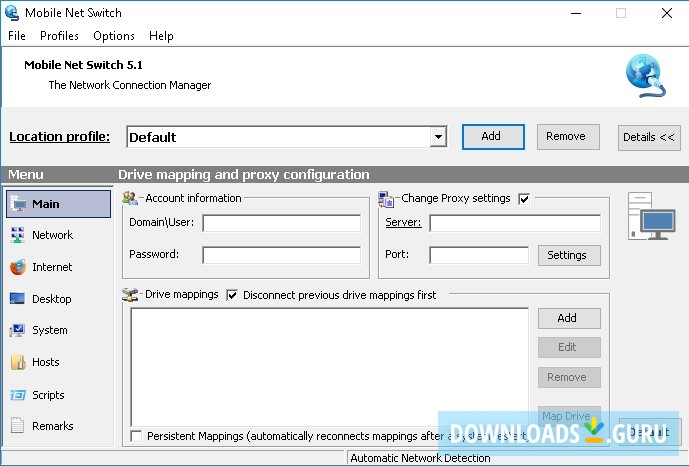Screen dimensions: 689x466
Task: Select the Hosts menu label
Action: point(46,362)
